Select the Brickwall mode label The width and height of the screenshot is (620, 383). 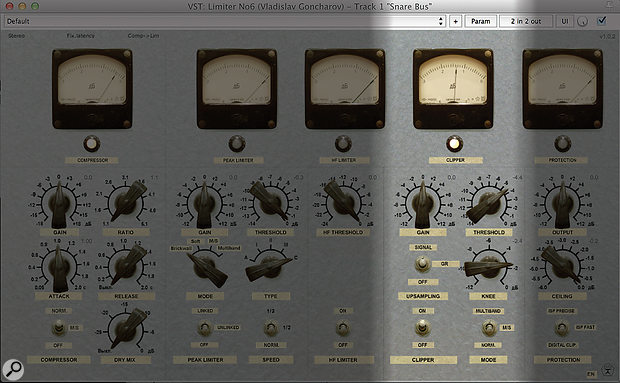[x=181, y=248]
